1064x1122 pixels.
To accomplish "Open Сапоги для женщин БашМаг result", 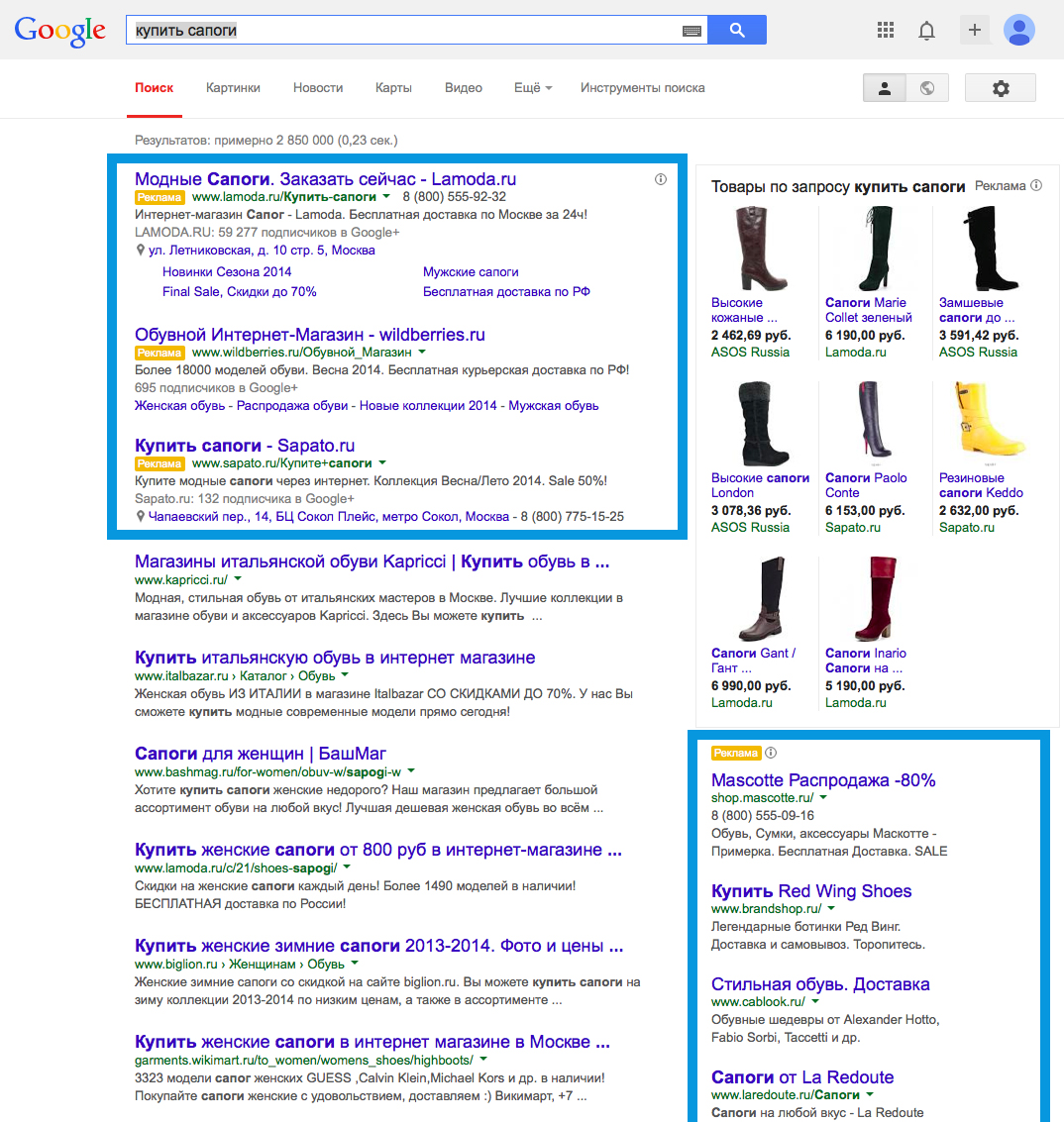I will (260, 754).
